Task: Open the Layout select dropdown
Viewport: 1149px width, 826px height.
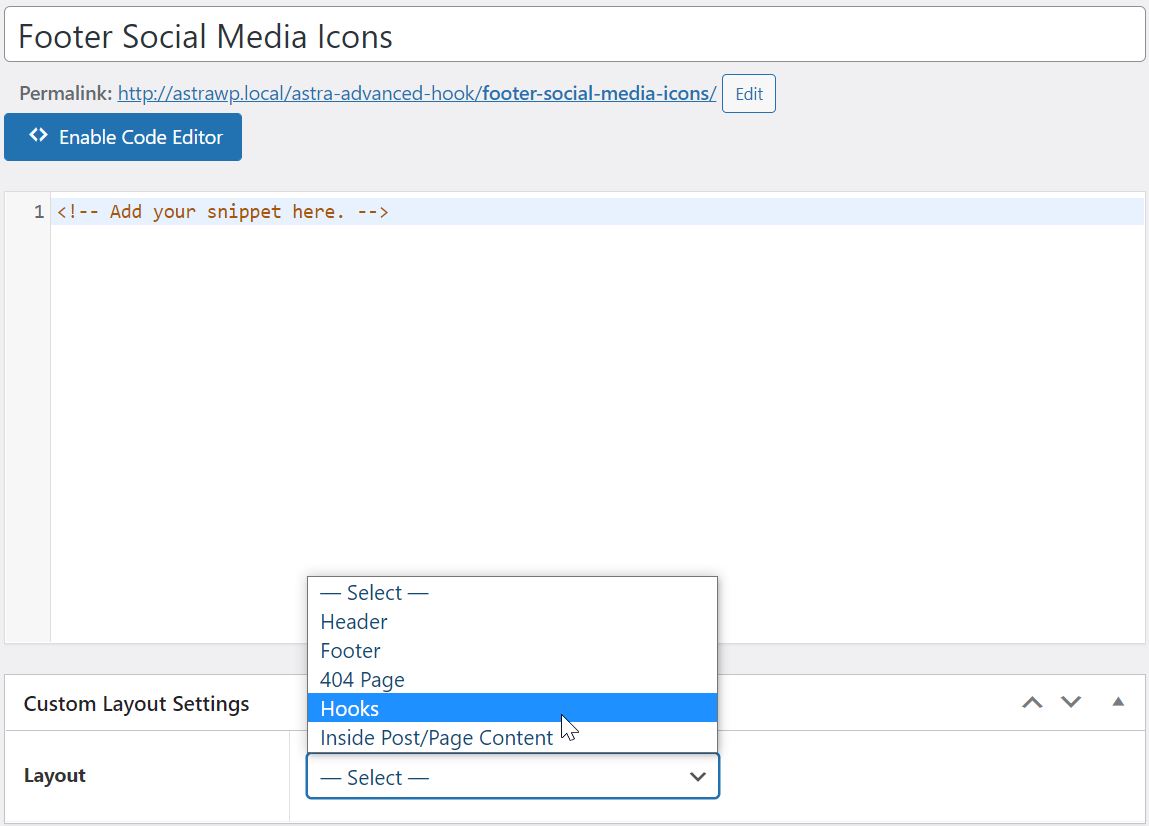Action: click(x=512, y=777)
